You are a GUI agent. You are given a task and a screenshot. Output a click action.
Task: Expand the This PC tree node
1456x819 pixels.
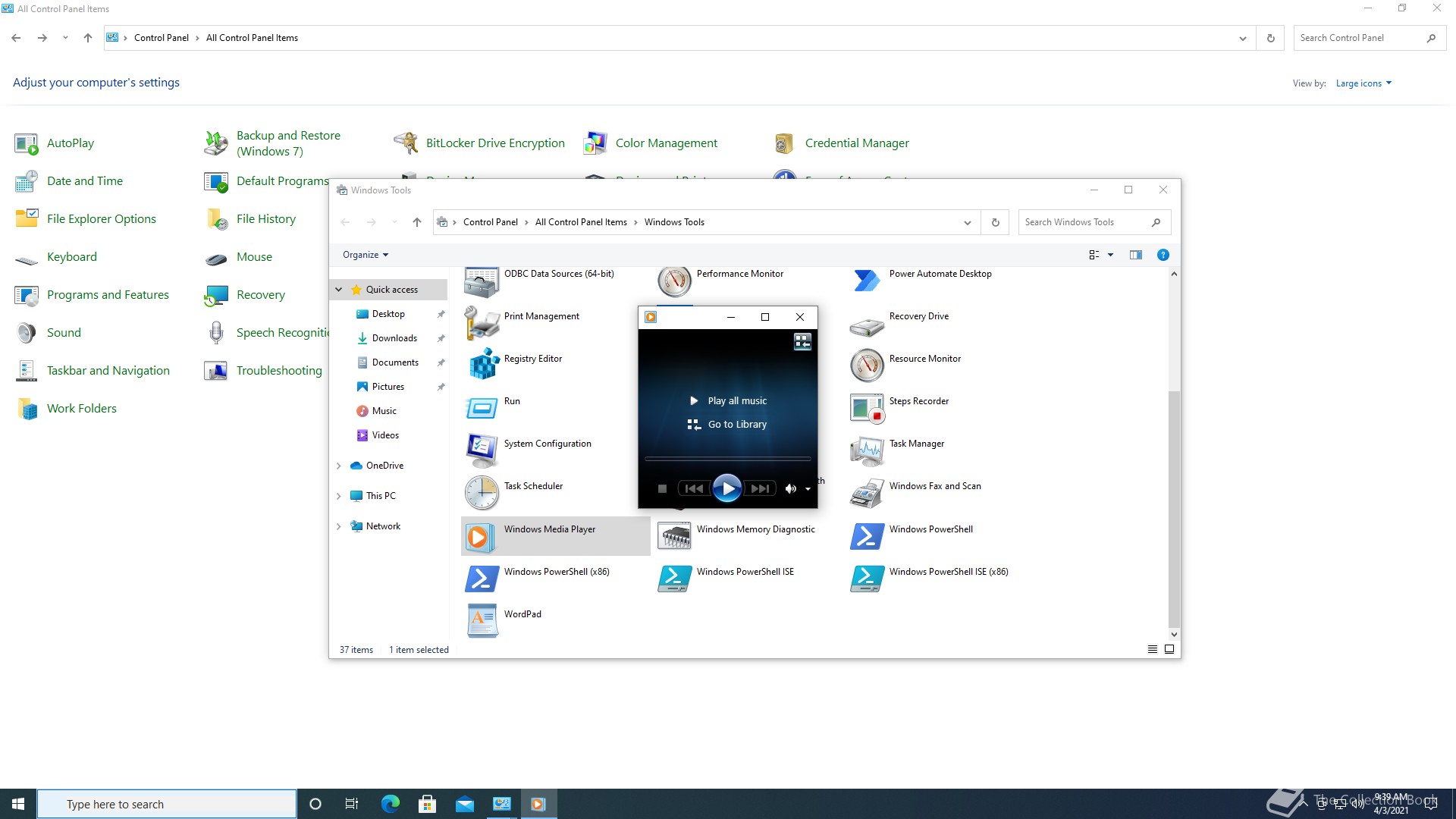pos(339,496)
